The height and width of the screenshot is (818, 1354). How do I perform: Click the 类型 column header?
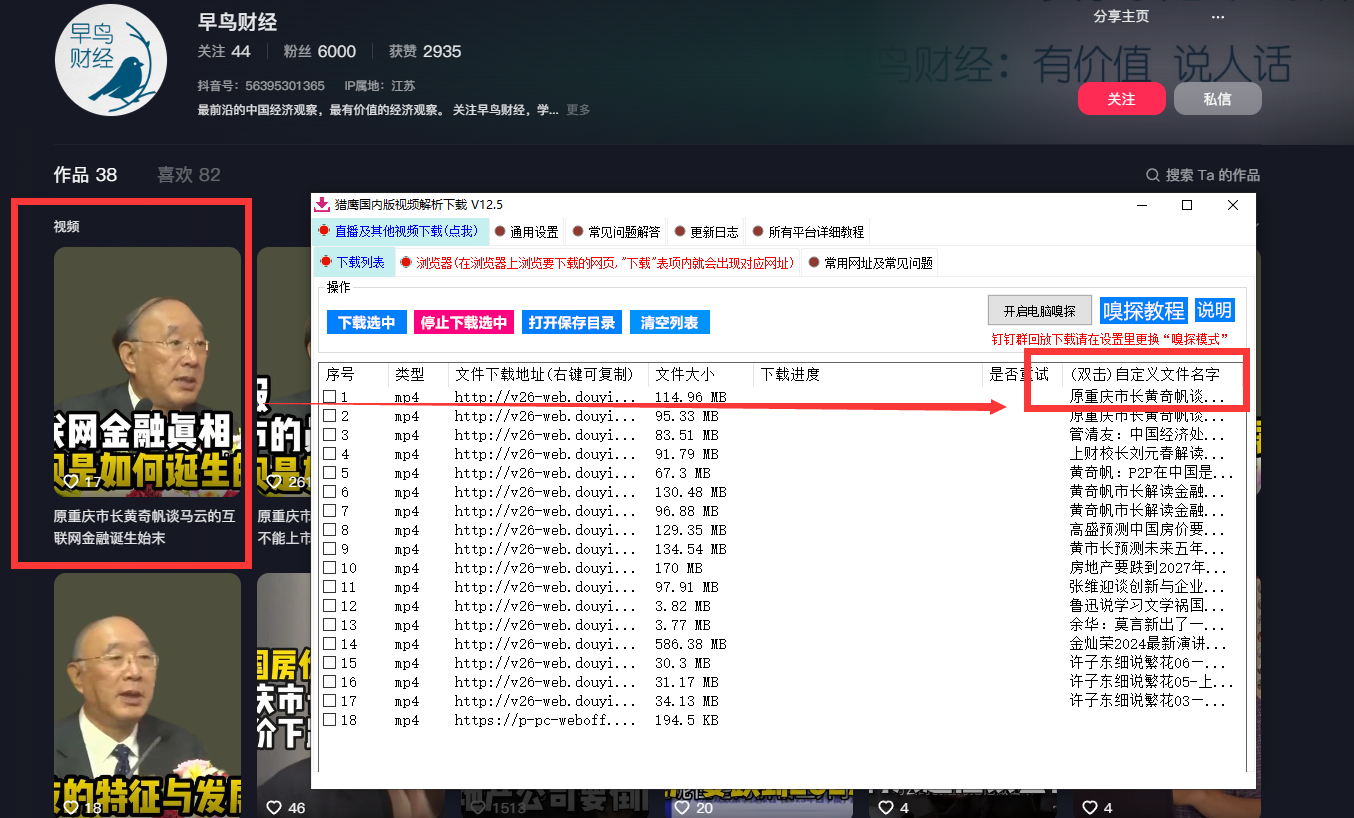[418, 375]
